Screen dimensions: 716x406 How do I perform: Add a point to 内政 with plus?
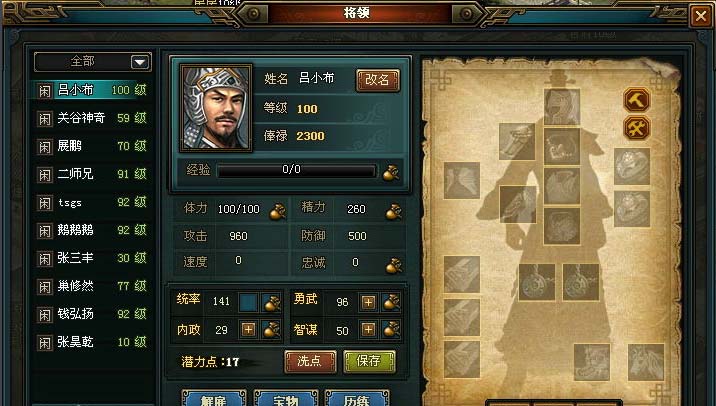pyautogui.click(x=248, y=329)
